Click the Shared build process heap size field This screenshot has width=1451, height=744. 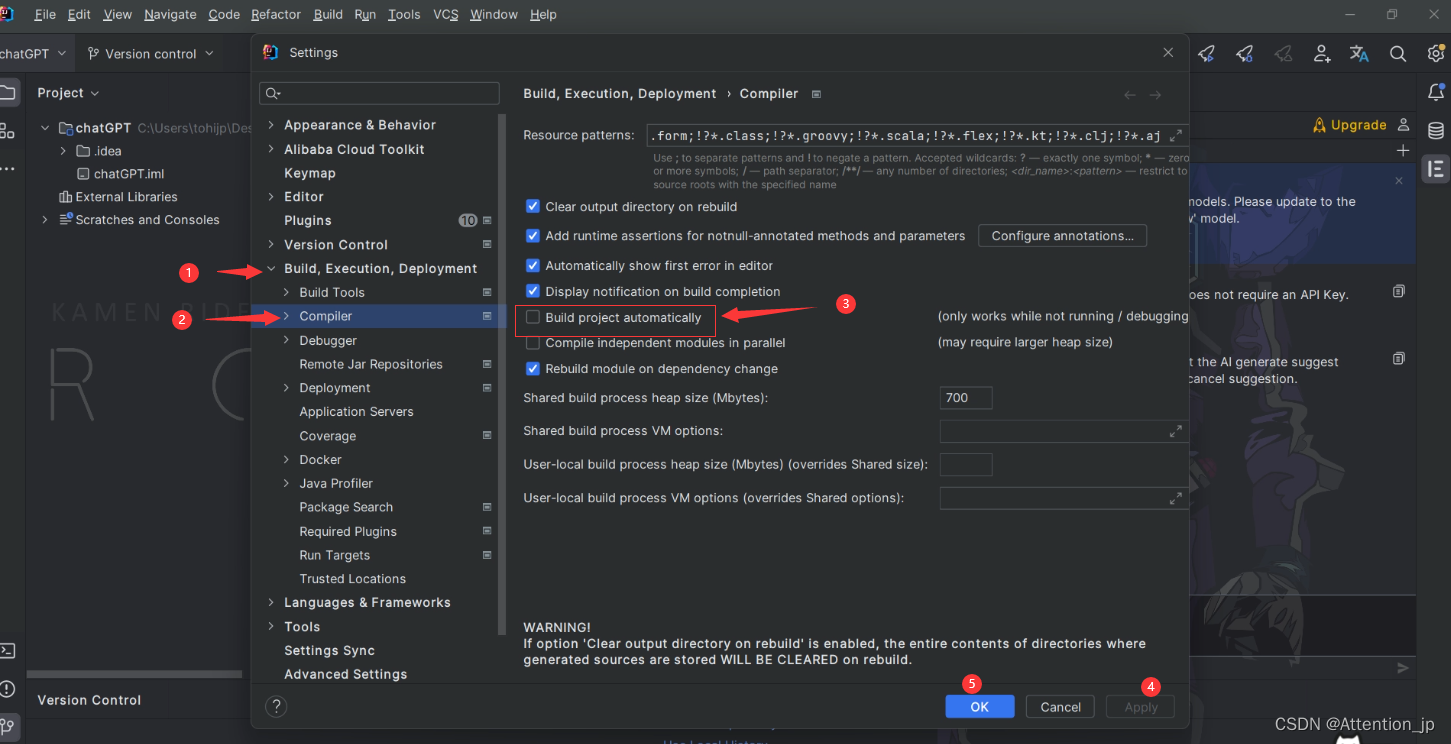(x=964, y=397)
